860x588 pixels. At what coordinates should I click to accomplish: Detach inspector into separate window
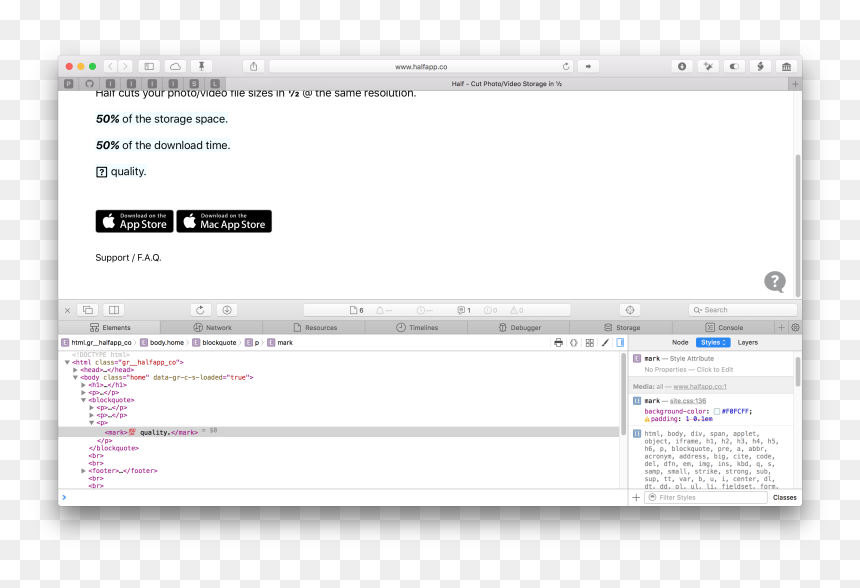(88, 310)
